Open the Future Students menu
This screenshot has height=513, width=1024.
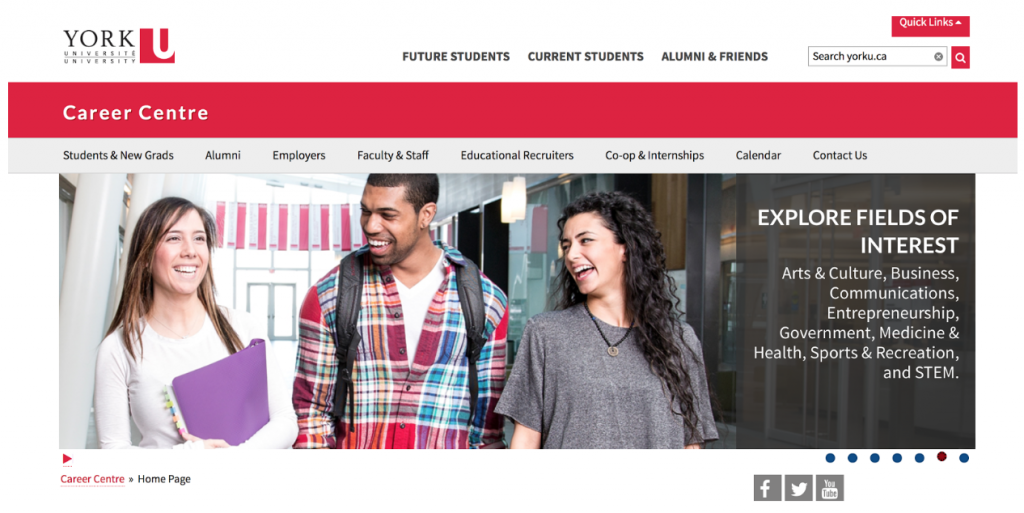point(456,57)
